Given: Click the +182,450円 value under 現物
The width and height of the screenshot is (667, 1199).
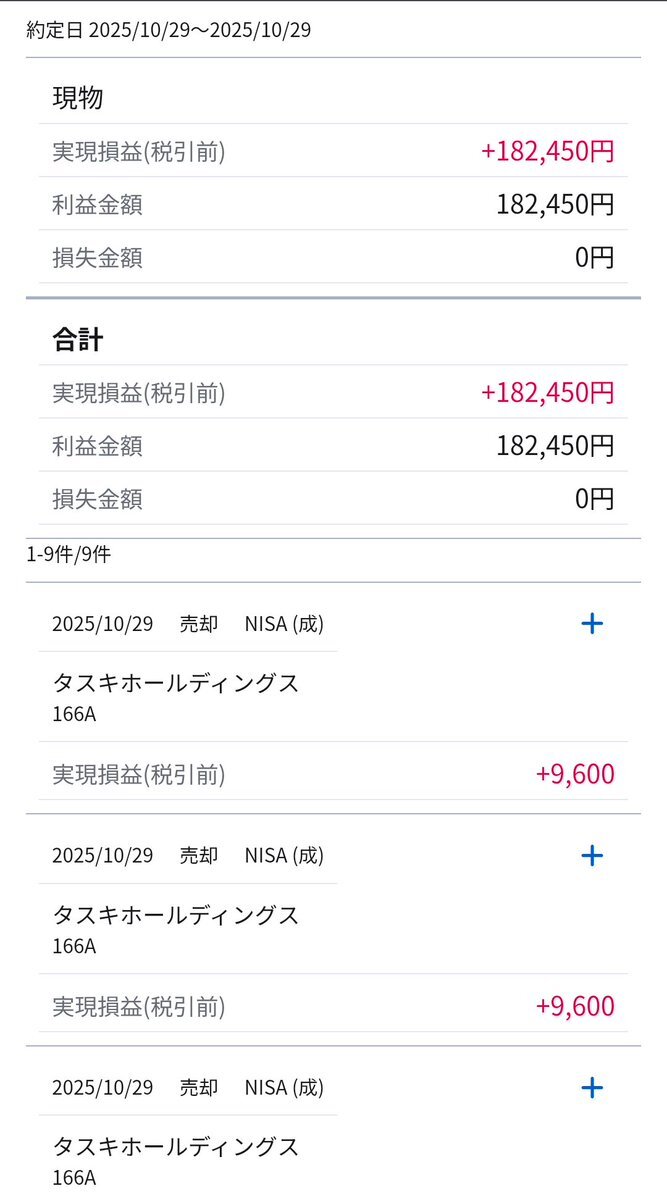Looking at the screenshot, I should [547, 152].
